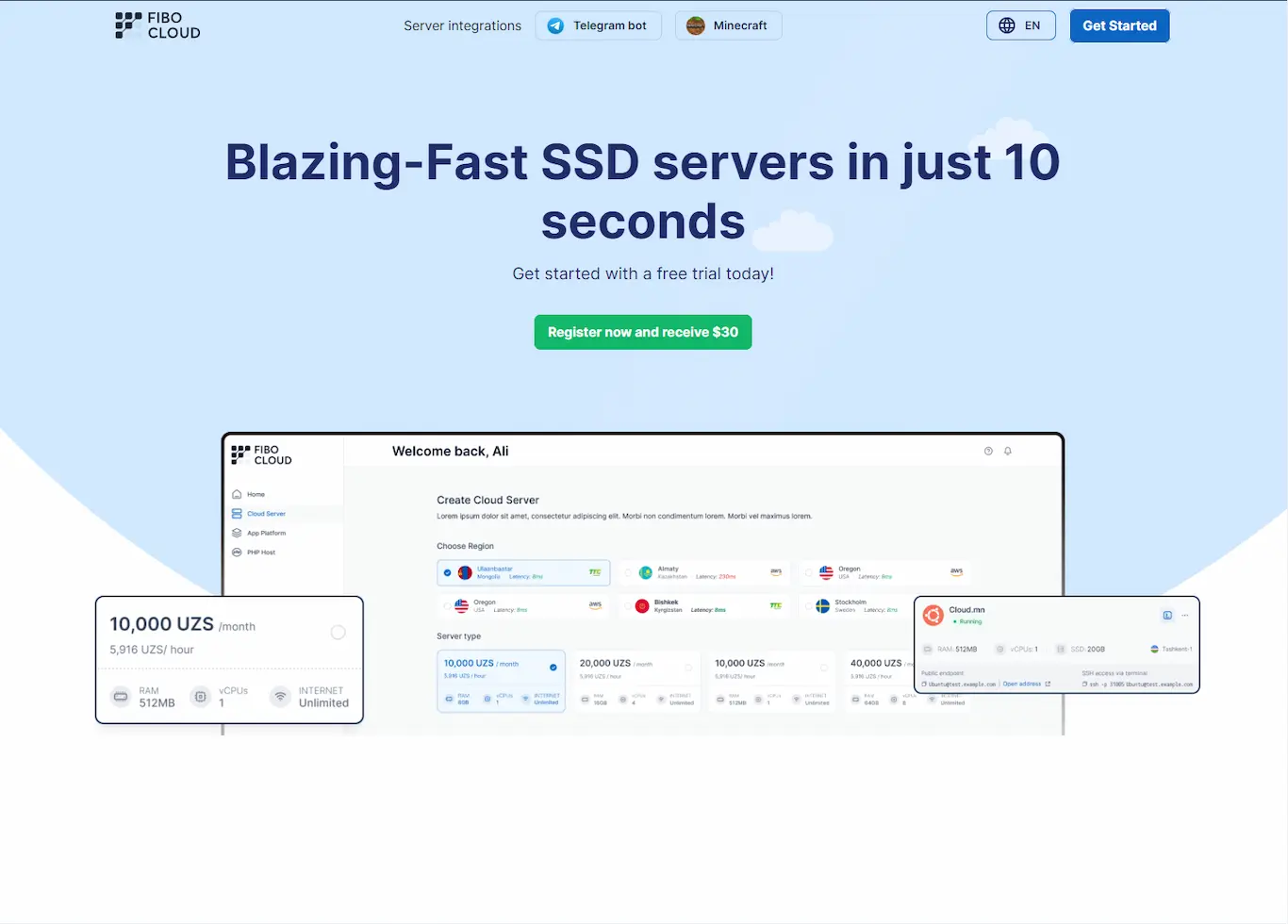Open the Telegram bot integration
1288x924 pixels.
(598, 25)
